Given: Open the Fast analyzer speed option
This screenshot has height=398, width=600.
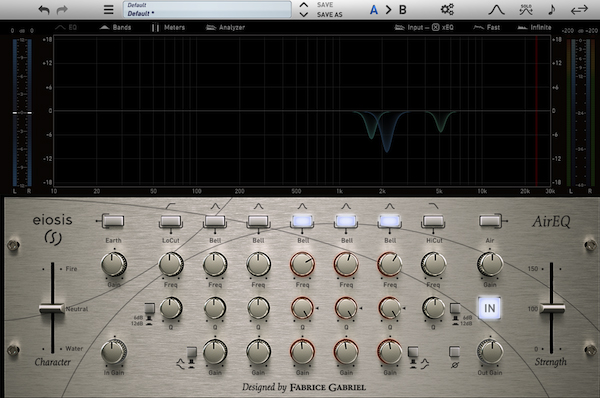Looking at the screenshot, I should [x=486, y=28].
